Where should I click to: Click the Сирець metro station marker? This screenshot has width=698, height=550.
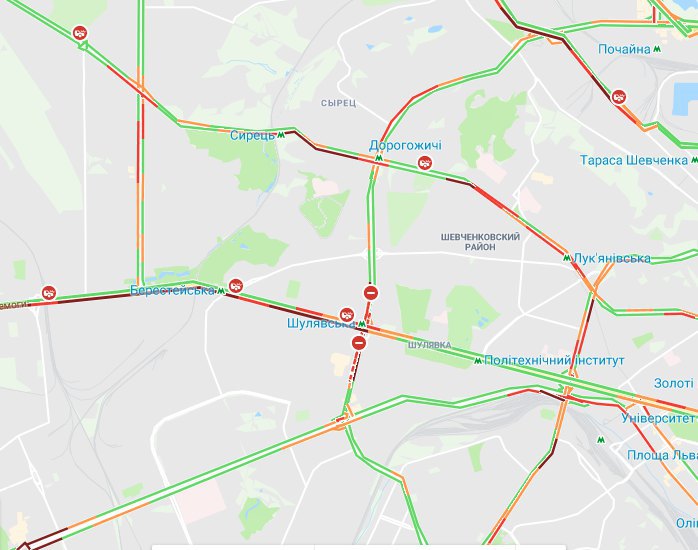[281, 135]
